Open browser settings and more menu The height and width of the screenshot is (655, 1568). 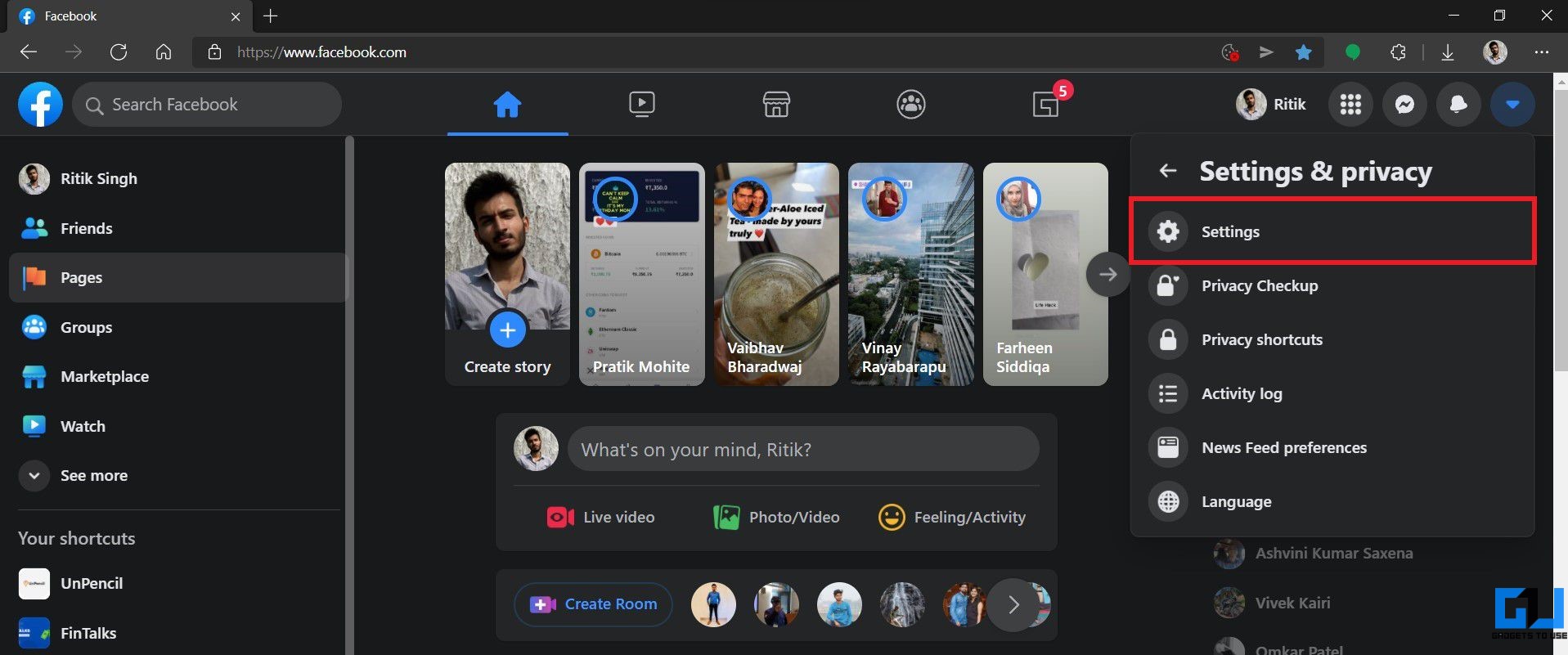(1542, 52)
